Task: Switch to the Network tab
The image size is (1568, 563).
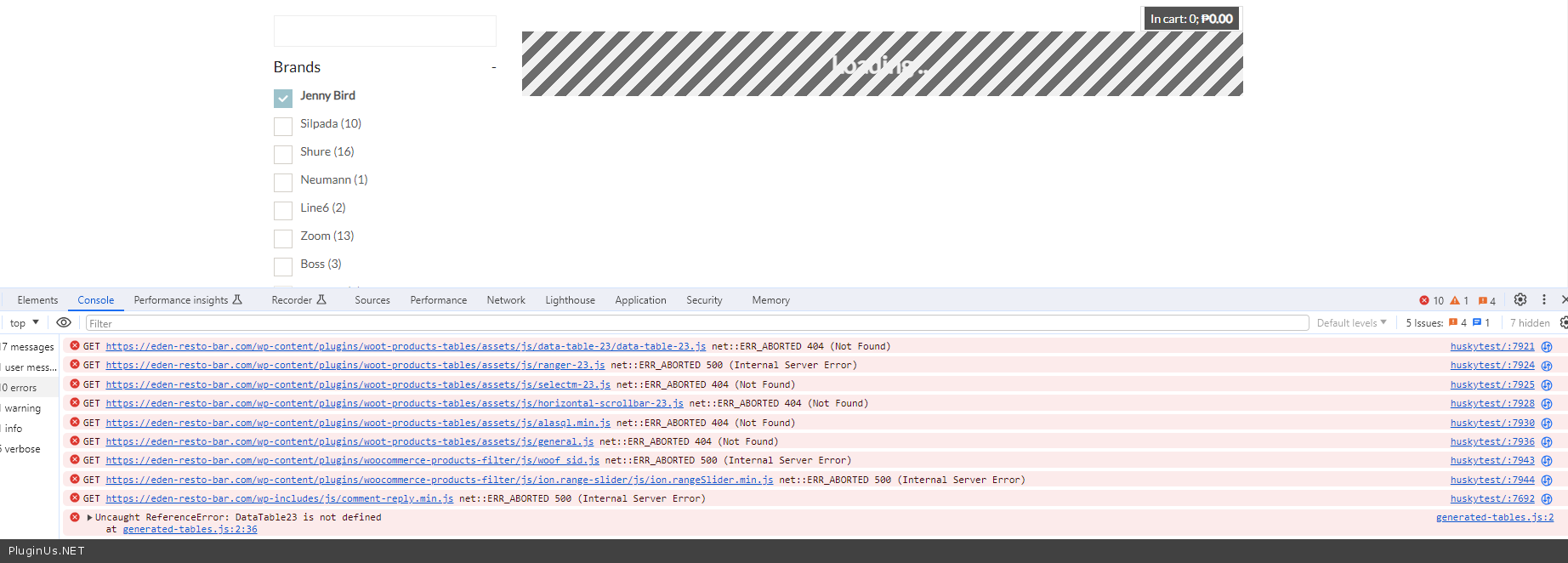Action: point(506,300)
